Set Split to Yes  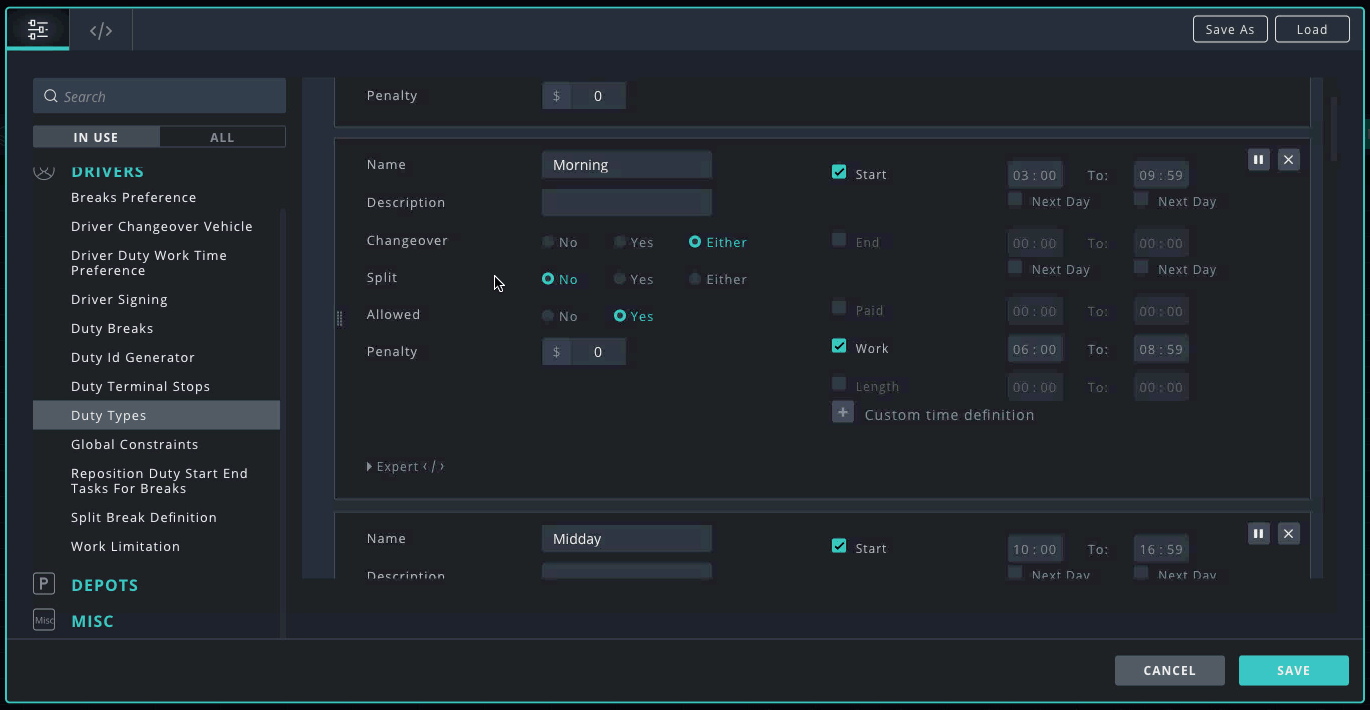tap(620, 279)
